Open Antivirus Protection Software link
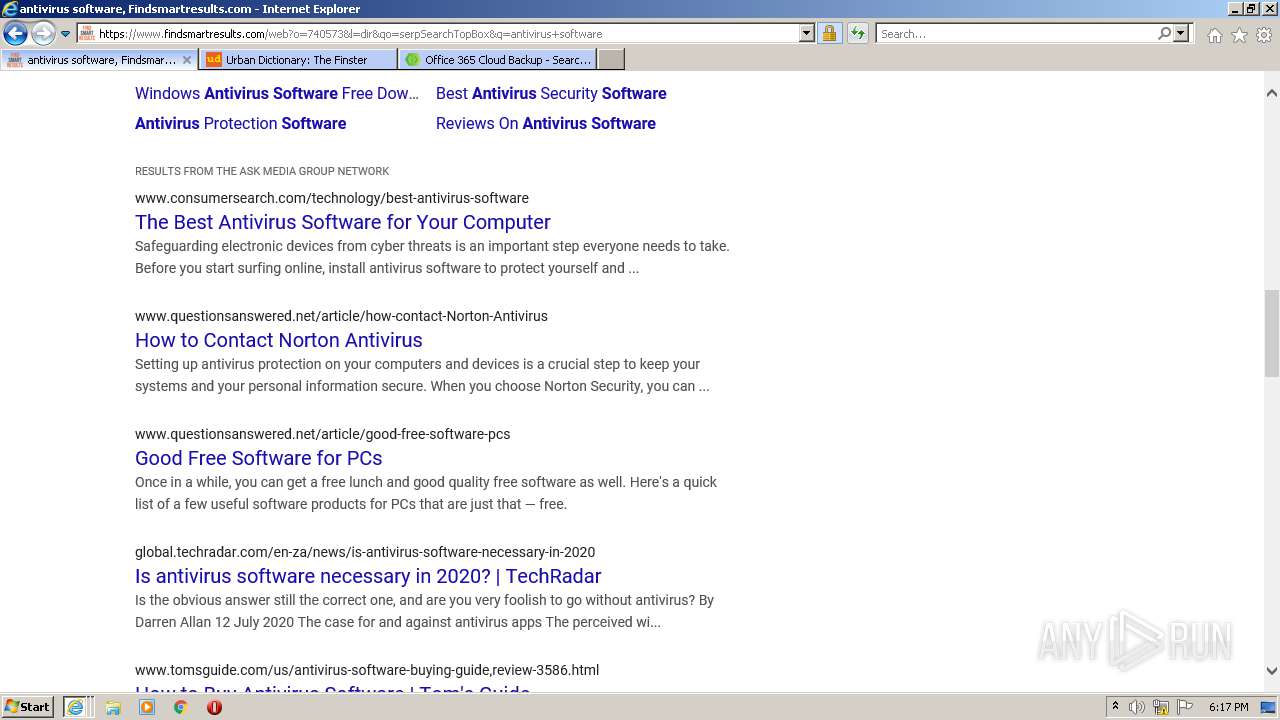Image resolution: width=1280 pixels, height=720 pixels. click(x=241, y=123)
